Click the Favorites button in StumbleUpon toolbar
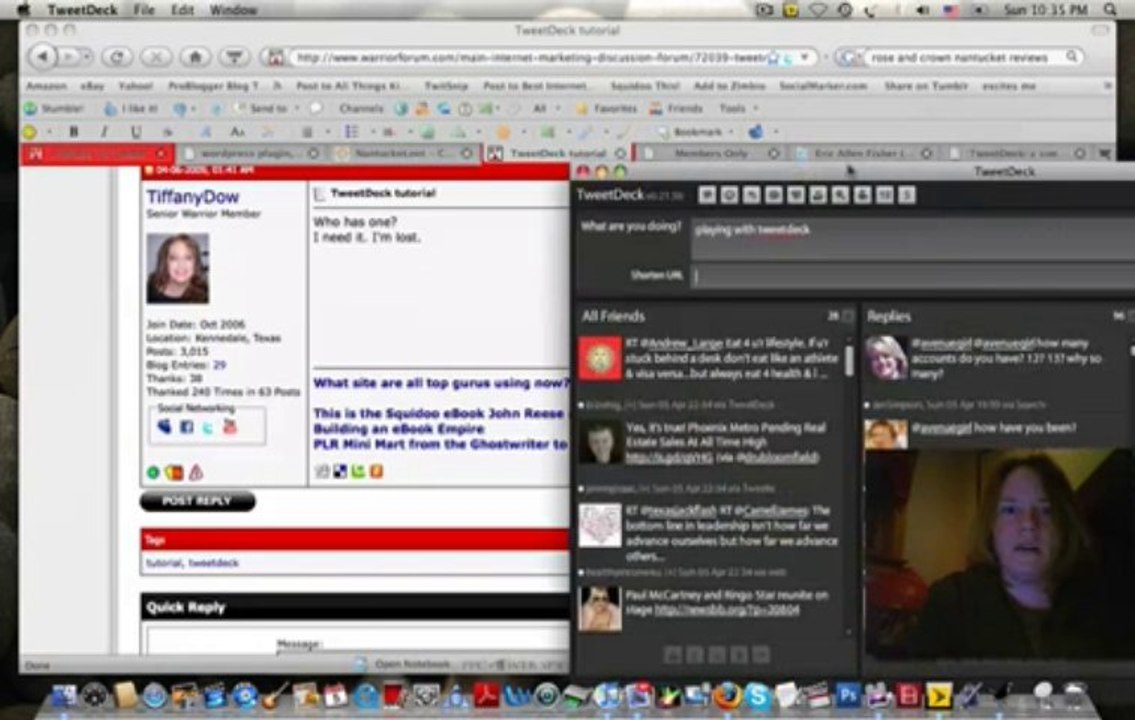The width and height of the screenshot is (1135, 720). [607, 109]
